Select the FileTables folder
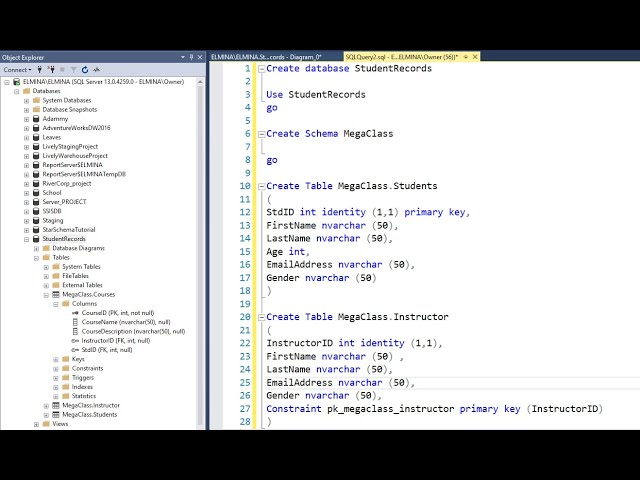Viewport: 640px width, 480px height. (x=76, y=276)
